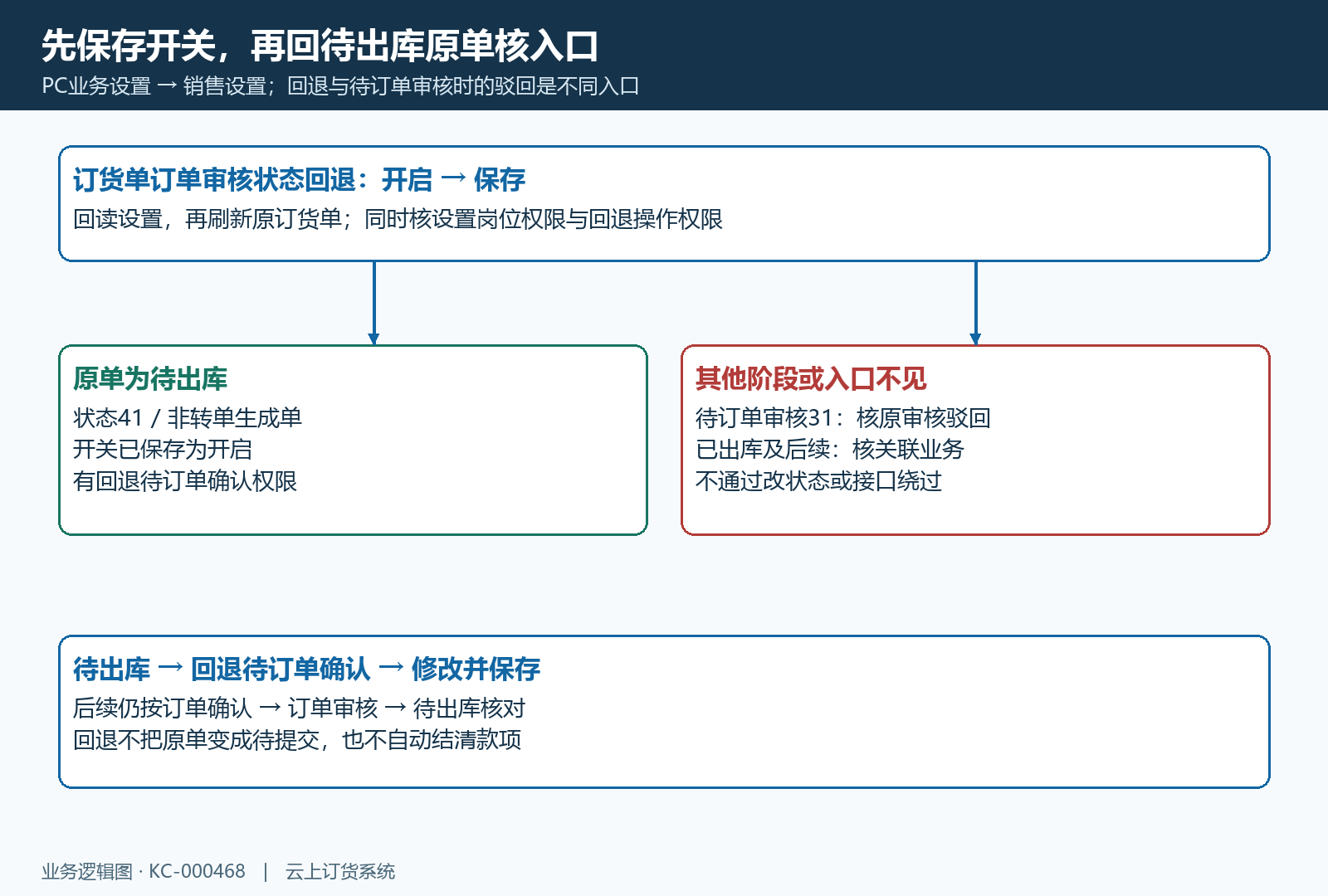Click the line '回读设置，再刷新原订货单…'
This screenshot has width=1328, height=896.
pyautogui.click(x=398, y=219)
